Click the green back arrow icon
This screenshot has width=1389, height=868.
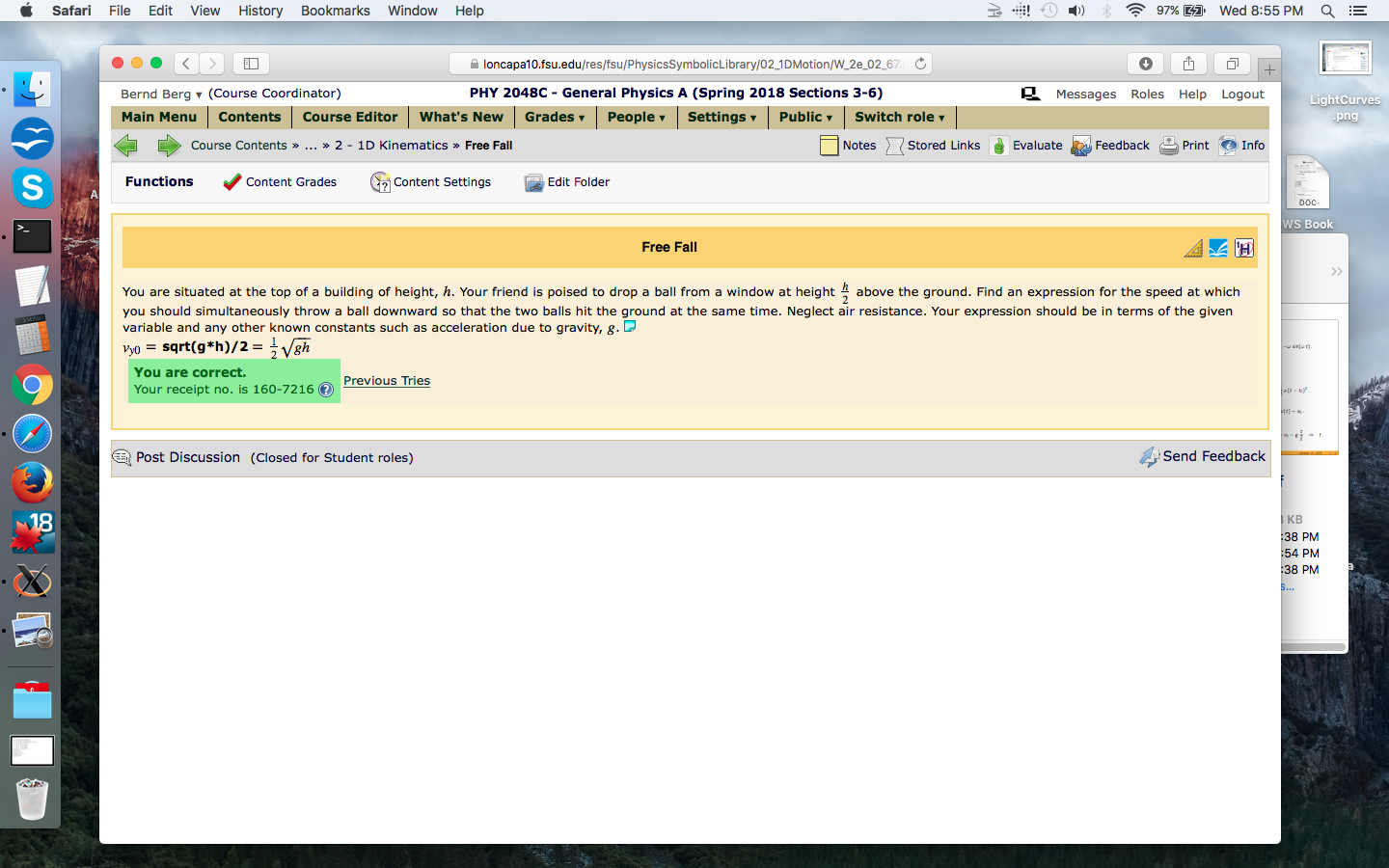coord(125,146)
